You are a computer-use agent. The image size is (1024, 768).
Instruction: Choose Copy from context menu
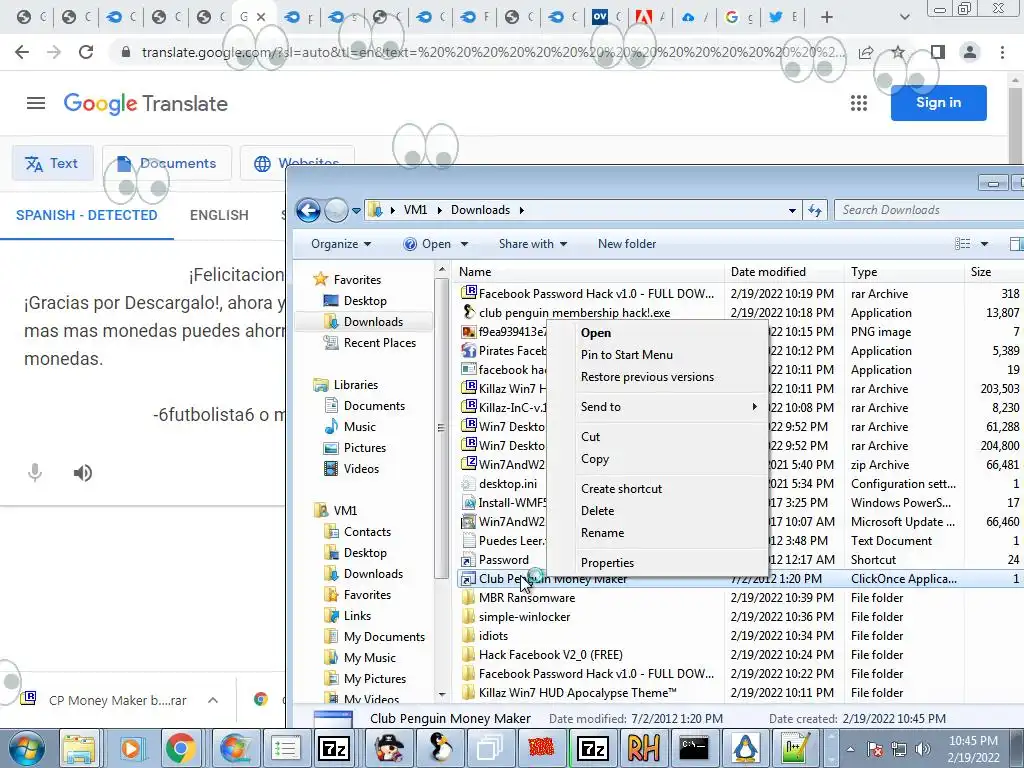594,458
